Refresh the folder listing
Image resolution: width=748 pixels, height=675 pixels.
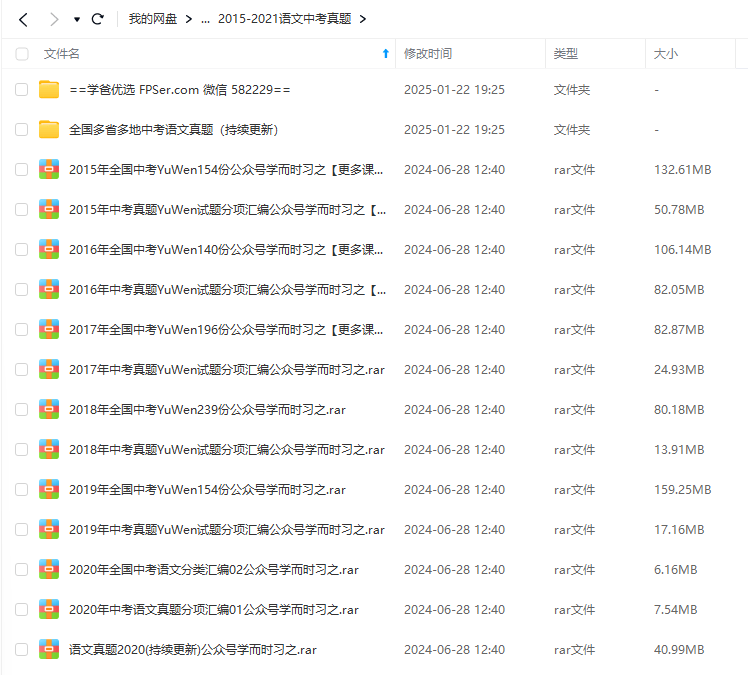(97, 19)
